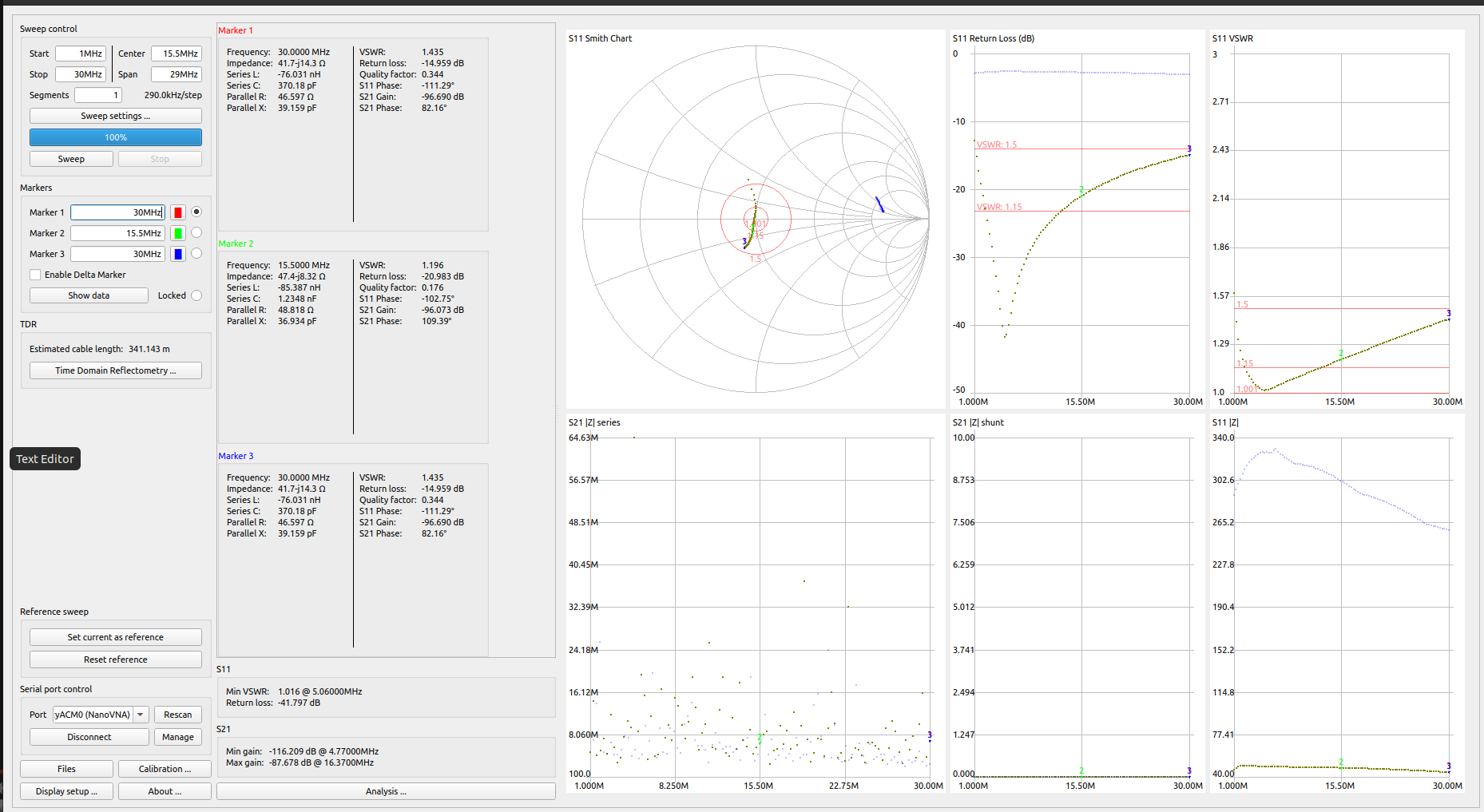Image resolution: width=1484 pixels, height=812 pixels.
Task: Start a sweep with Sweep button
Action: (x=71, y=159)
